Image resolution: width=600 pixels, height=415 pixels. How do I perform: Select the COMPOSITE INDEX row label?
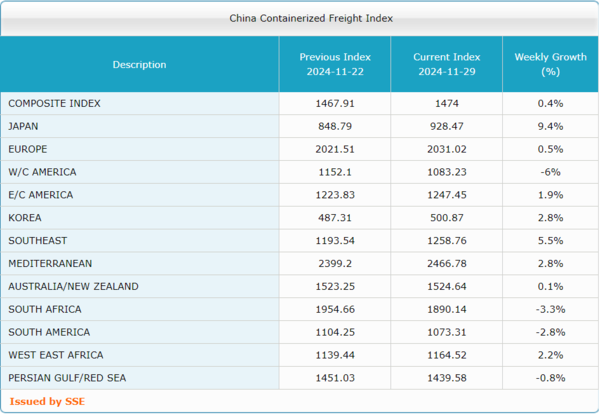(x=54, y=103)
